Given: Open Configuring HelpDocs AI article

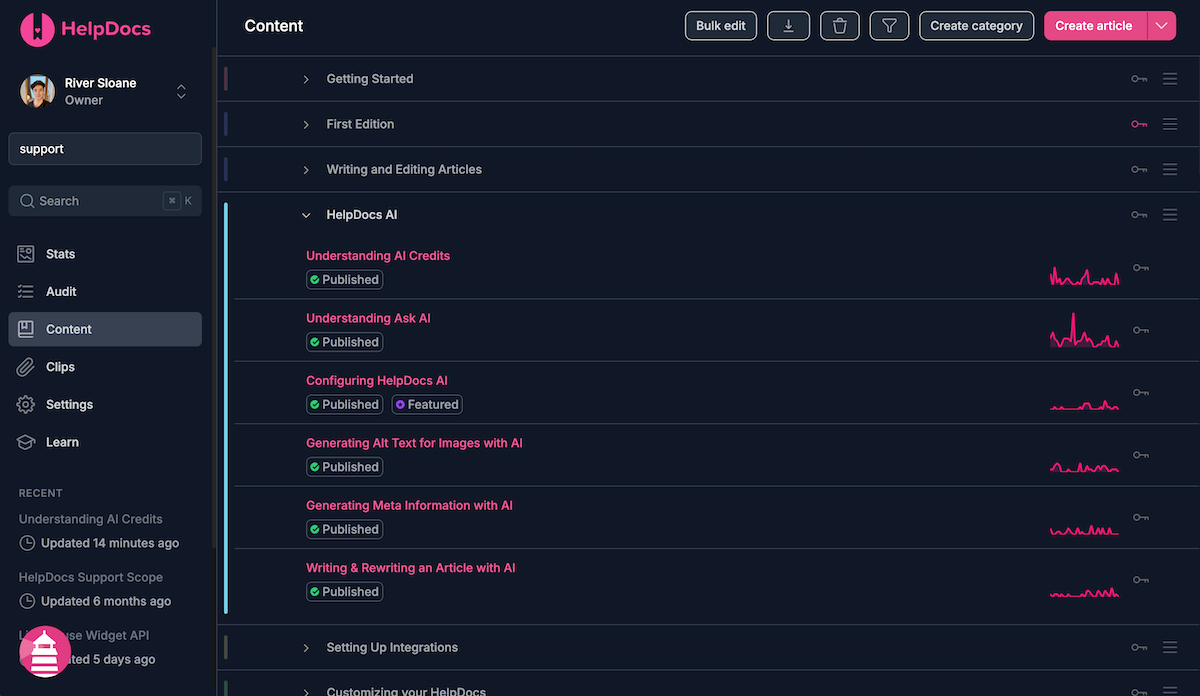Looking at the screenshot, I should pos(377,381).
